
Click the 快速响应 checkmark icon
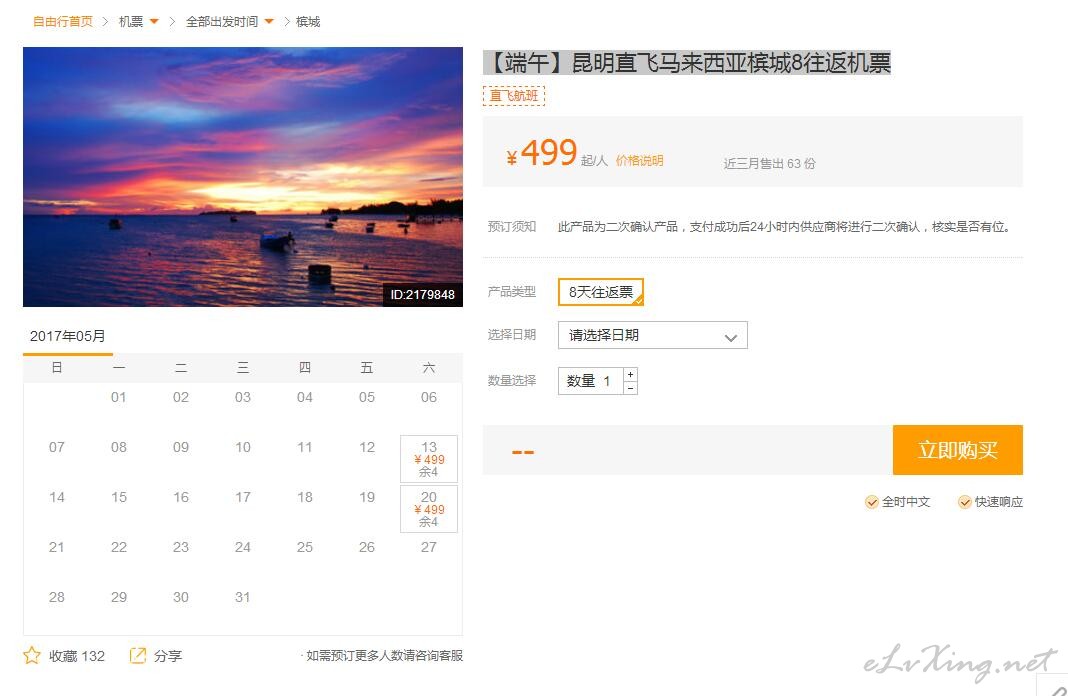point(964,503)
